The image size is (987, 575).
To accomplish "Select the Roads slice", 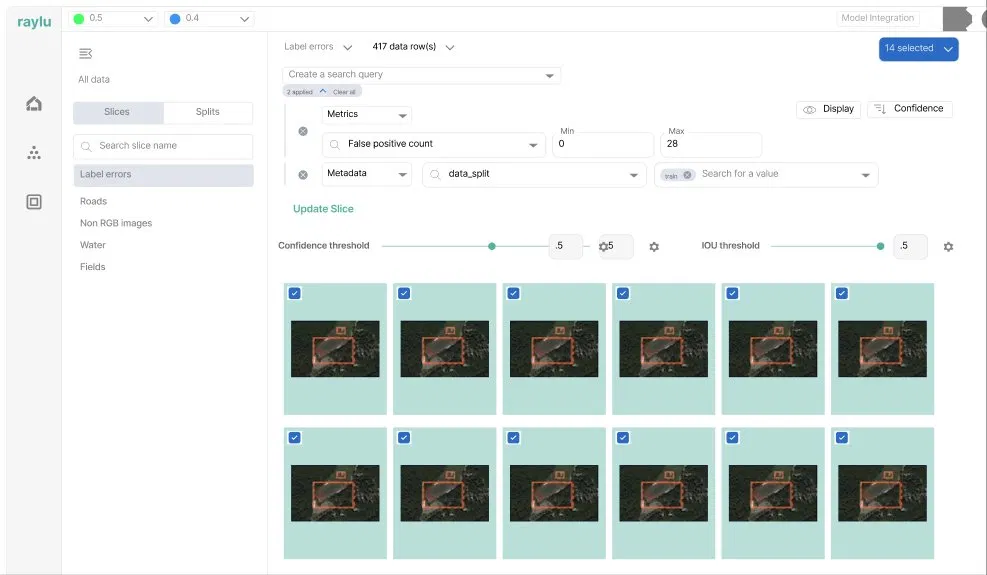I will pos(93,202).
